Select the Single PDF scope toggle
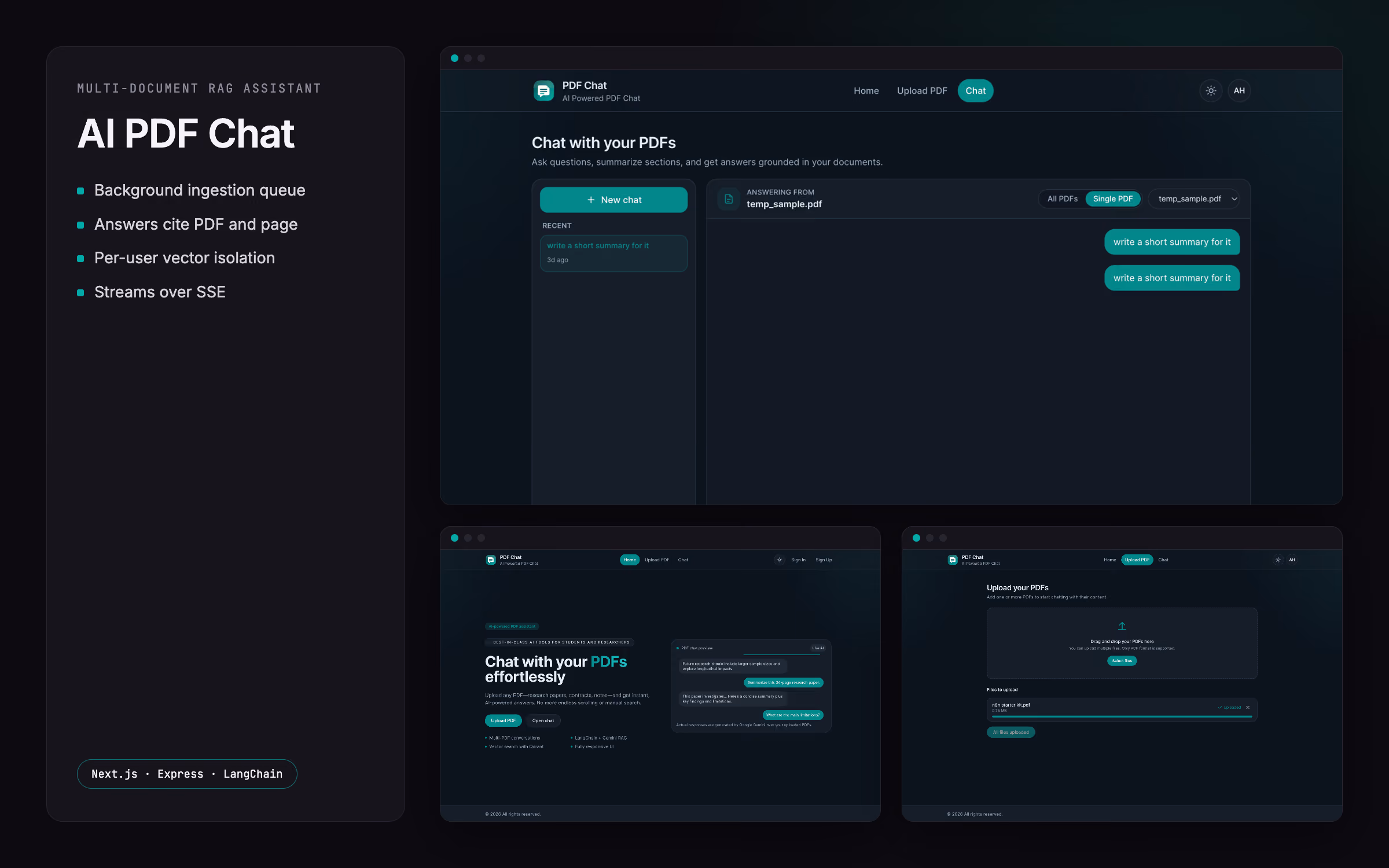This screenshot has height=868, width=1389. [1113, 198]
